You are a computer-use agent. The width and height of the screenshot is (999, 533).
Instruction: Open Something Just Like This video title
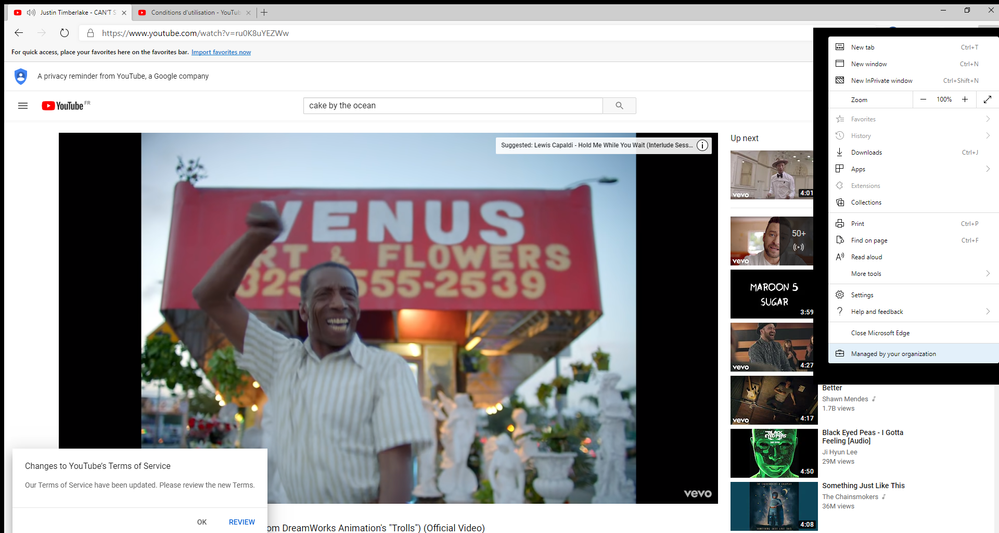click(863, 485)
